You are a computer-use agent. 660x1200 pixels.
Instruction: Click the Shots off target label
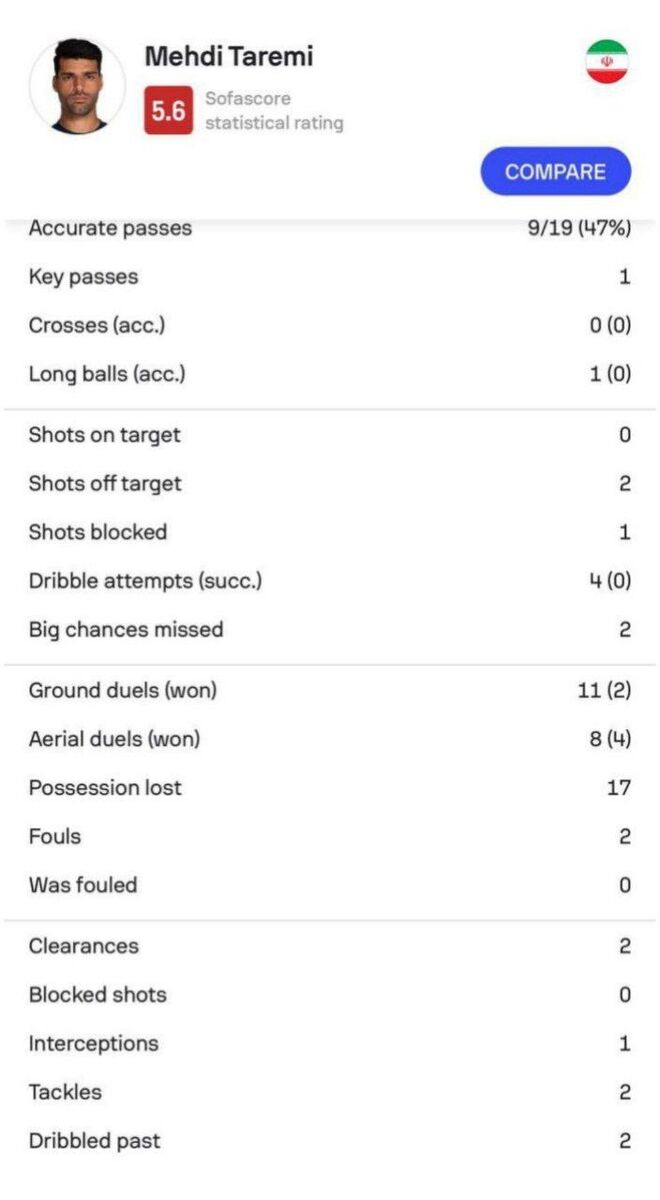[105, 484]
